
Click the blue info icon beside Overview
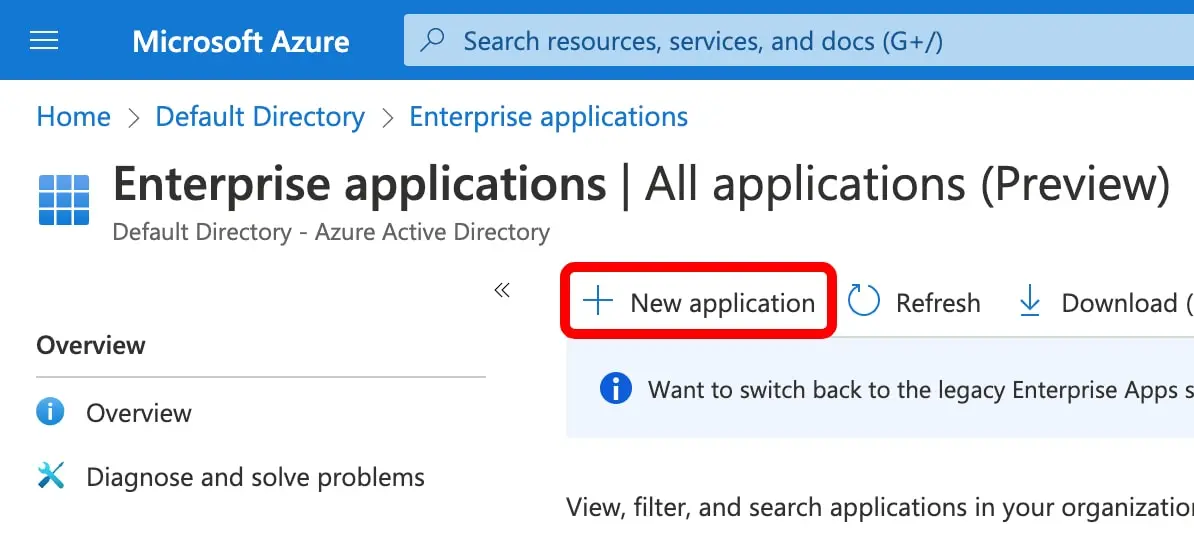coord(50,412)
